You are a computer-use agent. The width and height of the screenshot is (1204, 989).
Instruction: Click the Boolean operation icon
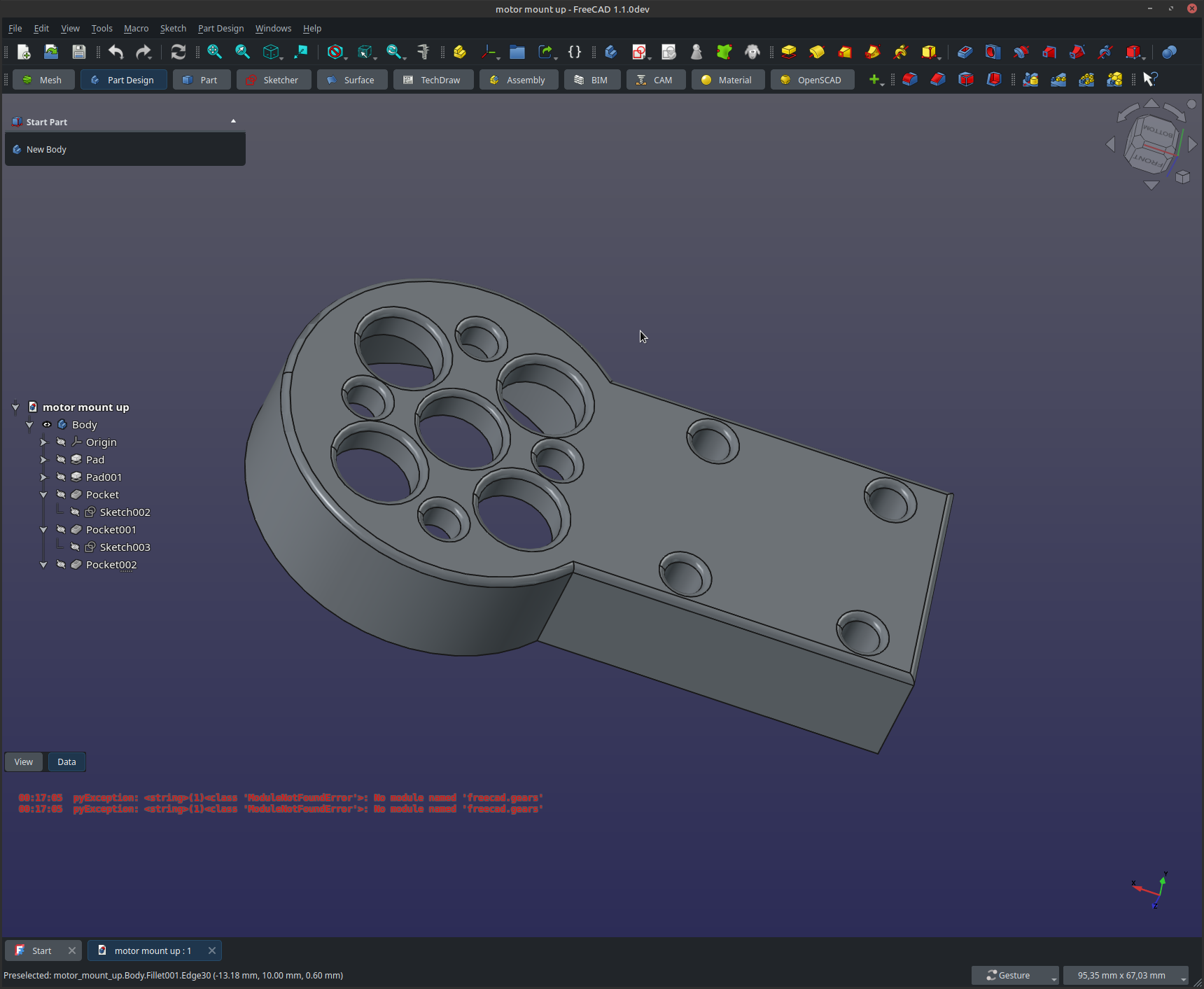click(x=1168, y=52)
